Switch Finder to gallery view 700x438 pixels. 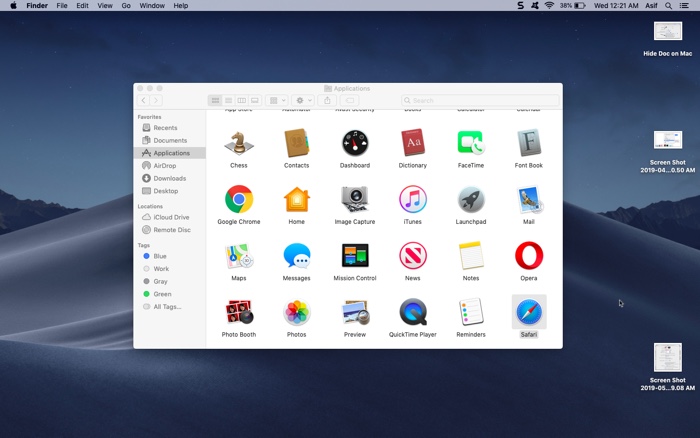point(254,100)
